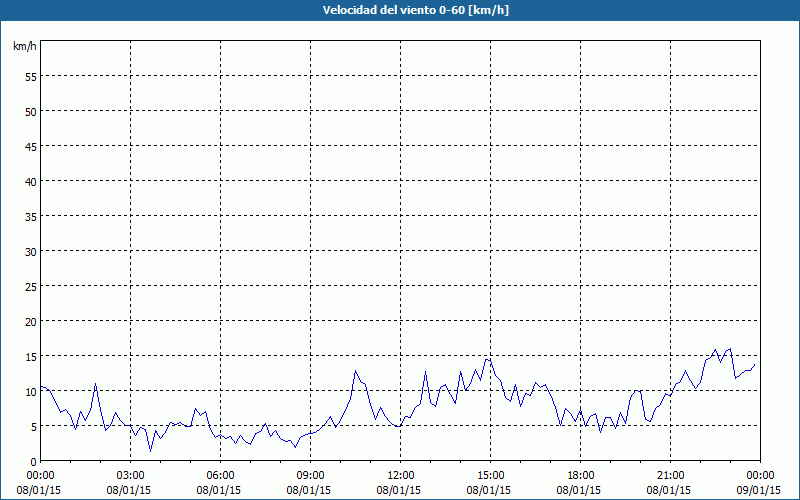Click the '35' y-axis label
The width and height of the screenshot is (800, 500).
[31, 217]
